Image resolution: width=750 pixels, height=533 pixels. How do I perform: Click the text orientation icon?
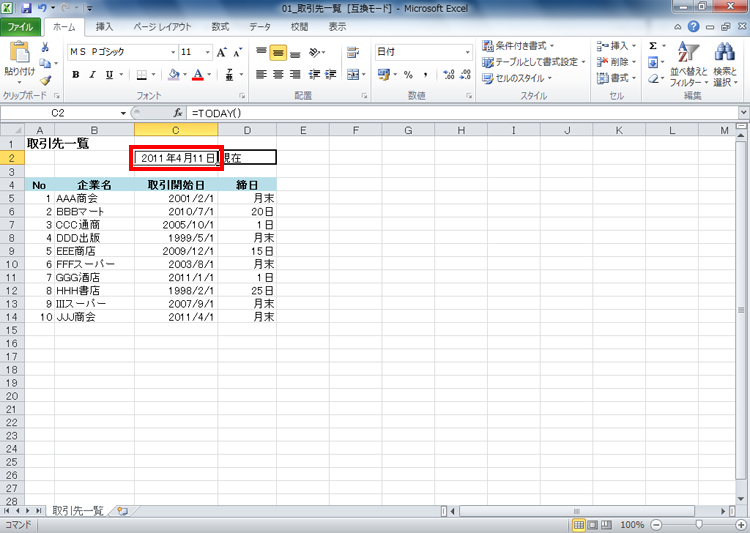point(314,53)
